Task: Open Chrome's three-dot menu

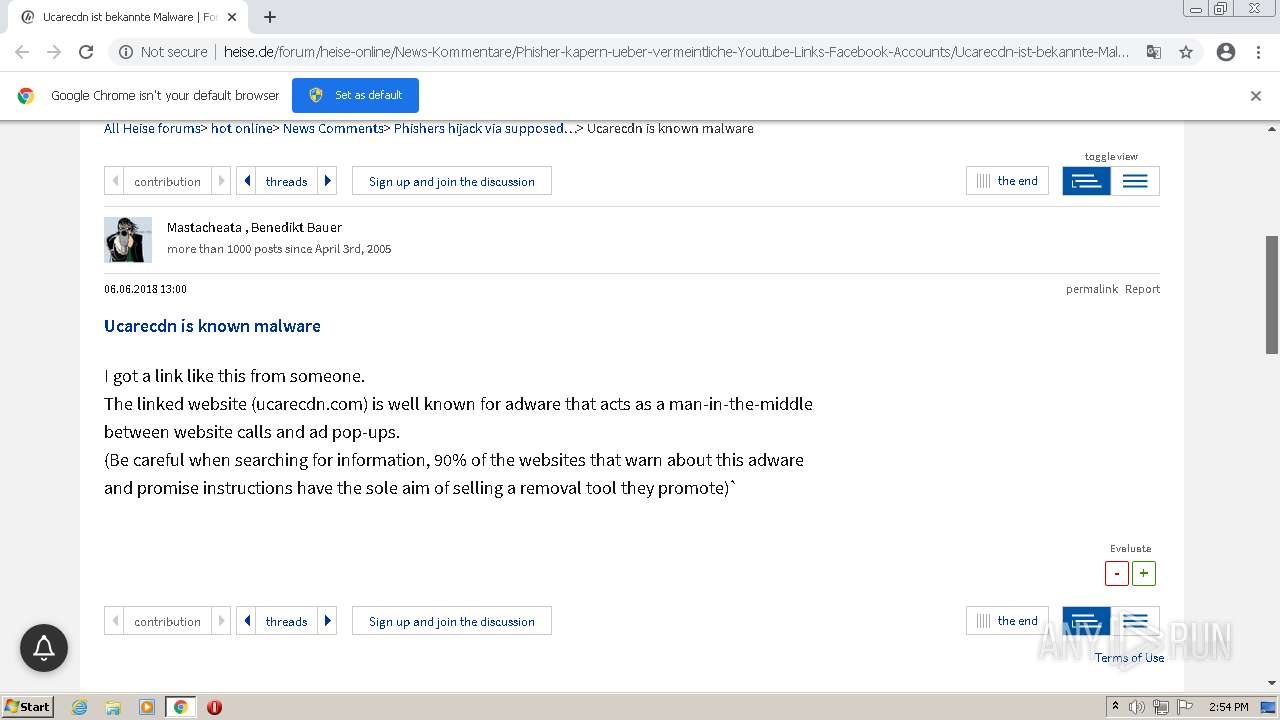Action: pyautogui.click(x=1259, y=52)
